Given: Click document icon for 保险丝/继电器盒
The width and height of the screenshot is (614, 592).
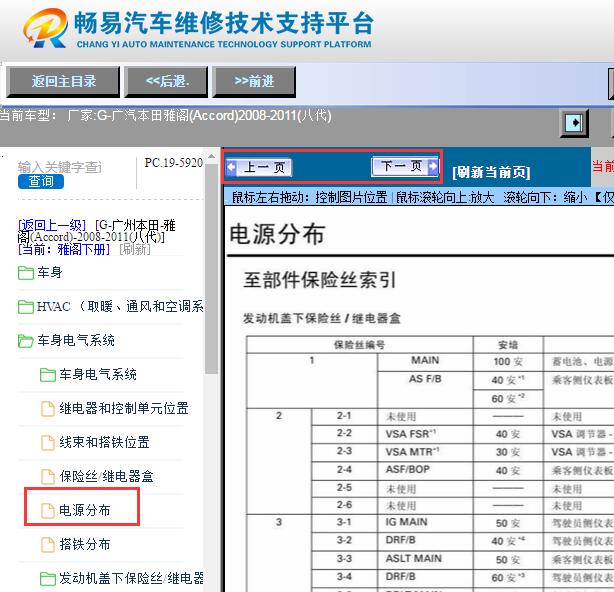Looking at the screenshot, I should point(48,477).
